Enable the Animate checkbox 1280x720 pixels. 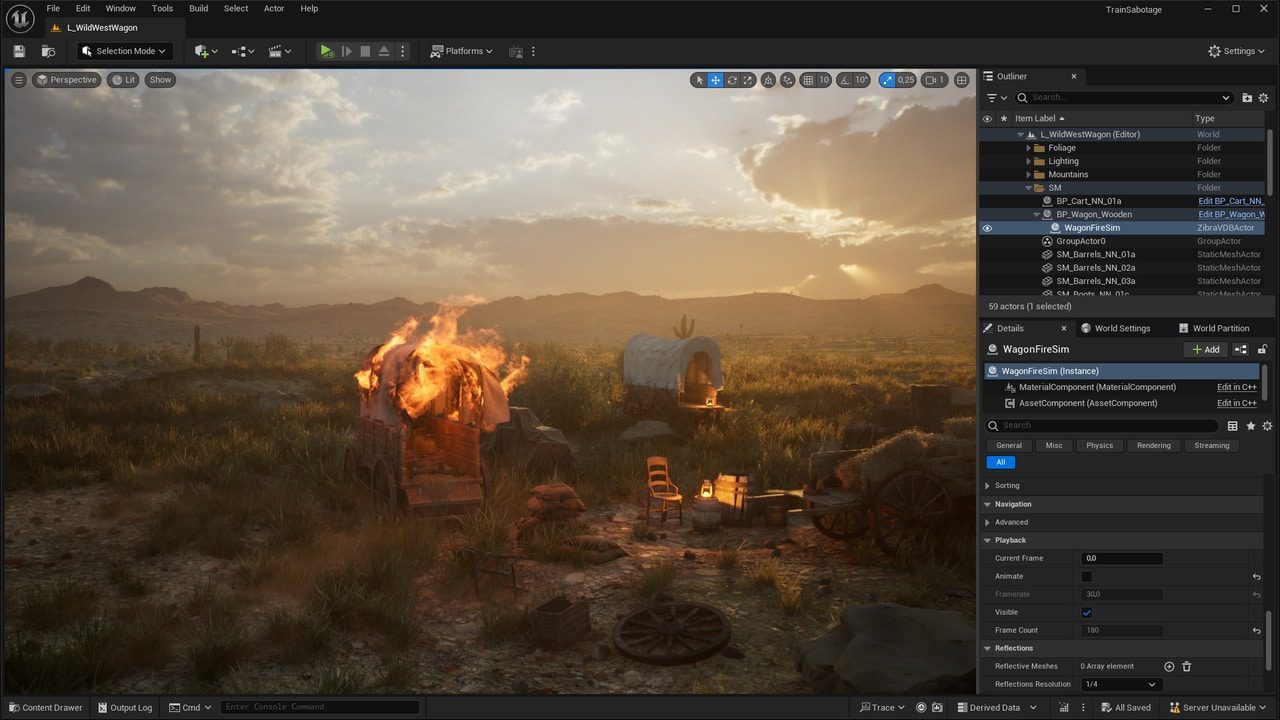click(x=1087, y=576)
